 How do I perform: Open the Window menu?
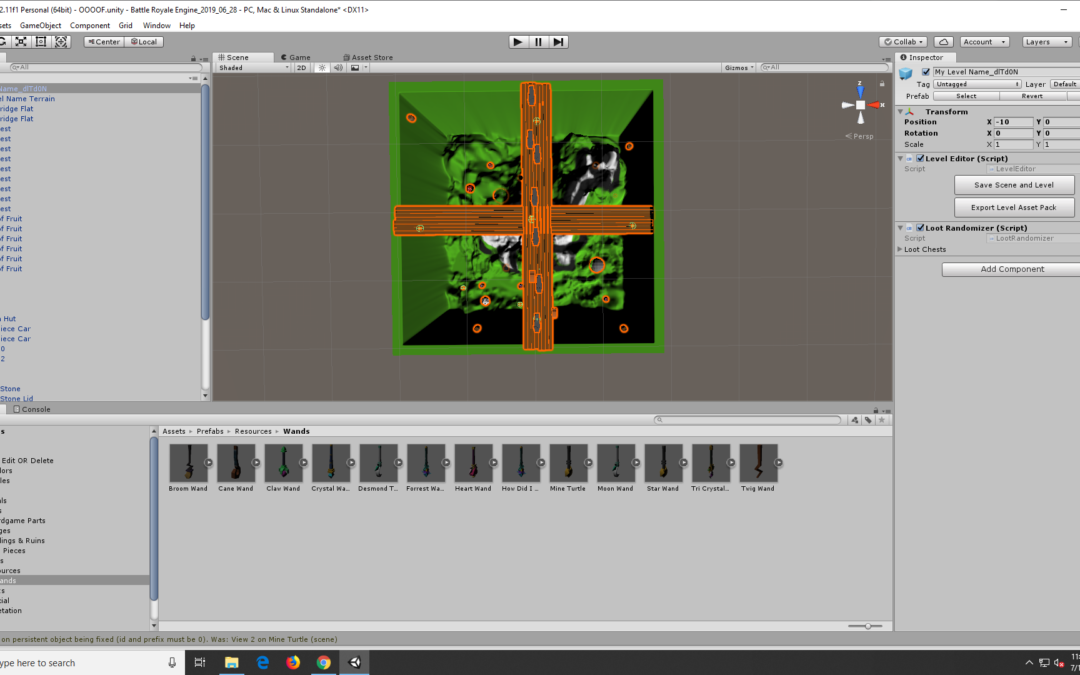[x=156, y=25]
